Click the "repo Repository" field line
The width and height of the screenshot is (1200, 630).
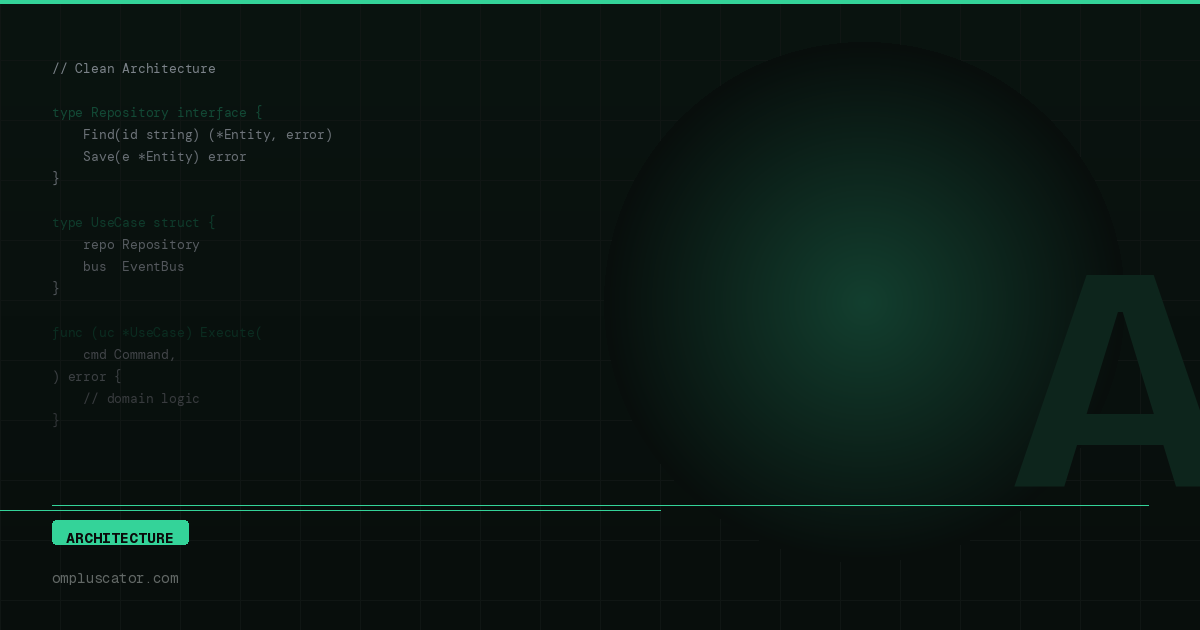pyautogui.click(x=141, y=245)
